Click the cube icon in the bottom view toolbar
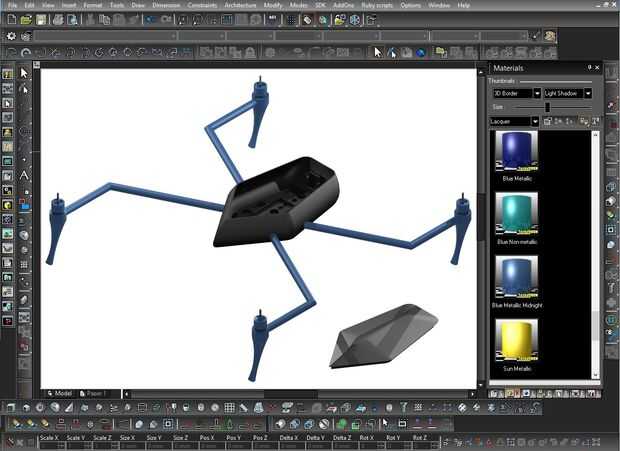Screen dimensions: 620x451 click(26, 408)
